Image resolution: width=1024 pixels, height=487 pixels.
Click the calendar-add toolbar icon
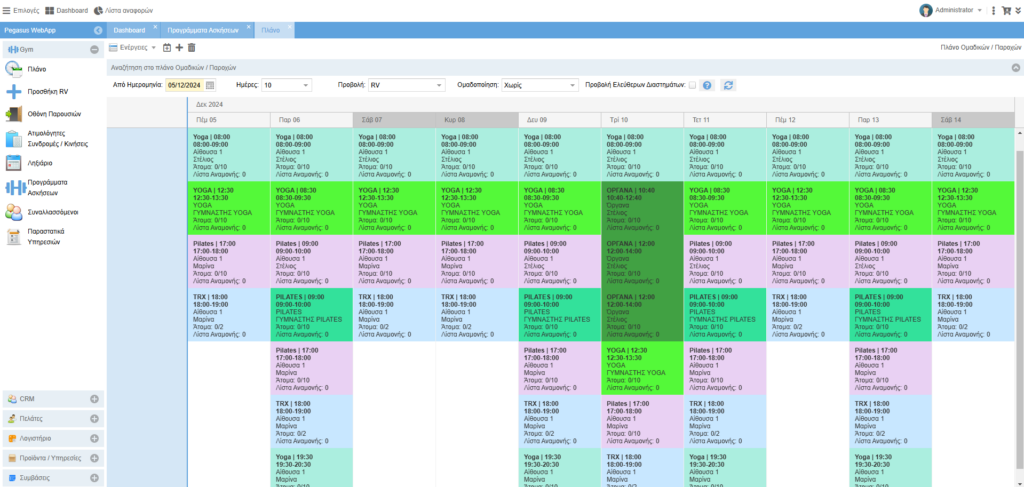pyautogui.click(x=167, y=48)
